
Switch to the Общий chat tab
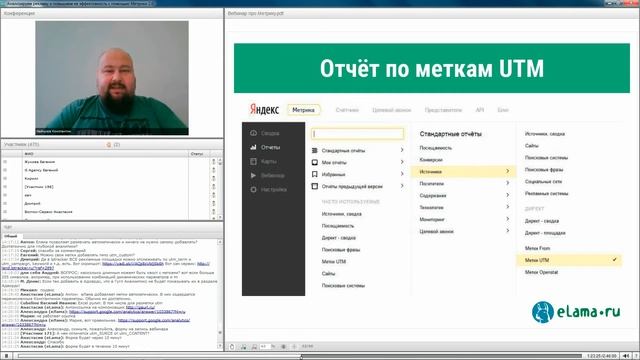click(11, 236)
